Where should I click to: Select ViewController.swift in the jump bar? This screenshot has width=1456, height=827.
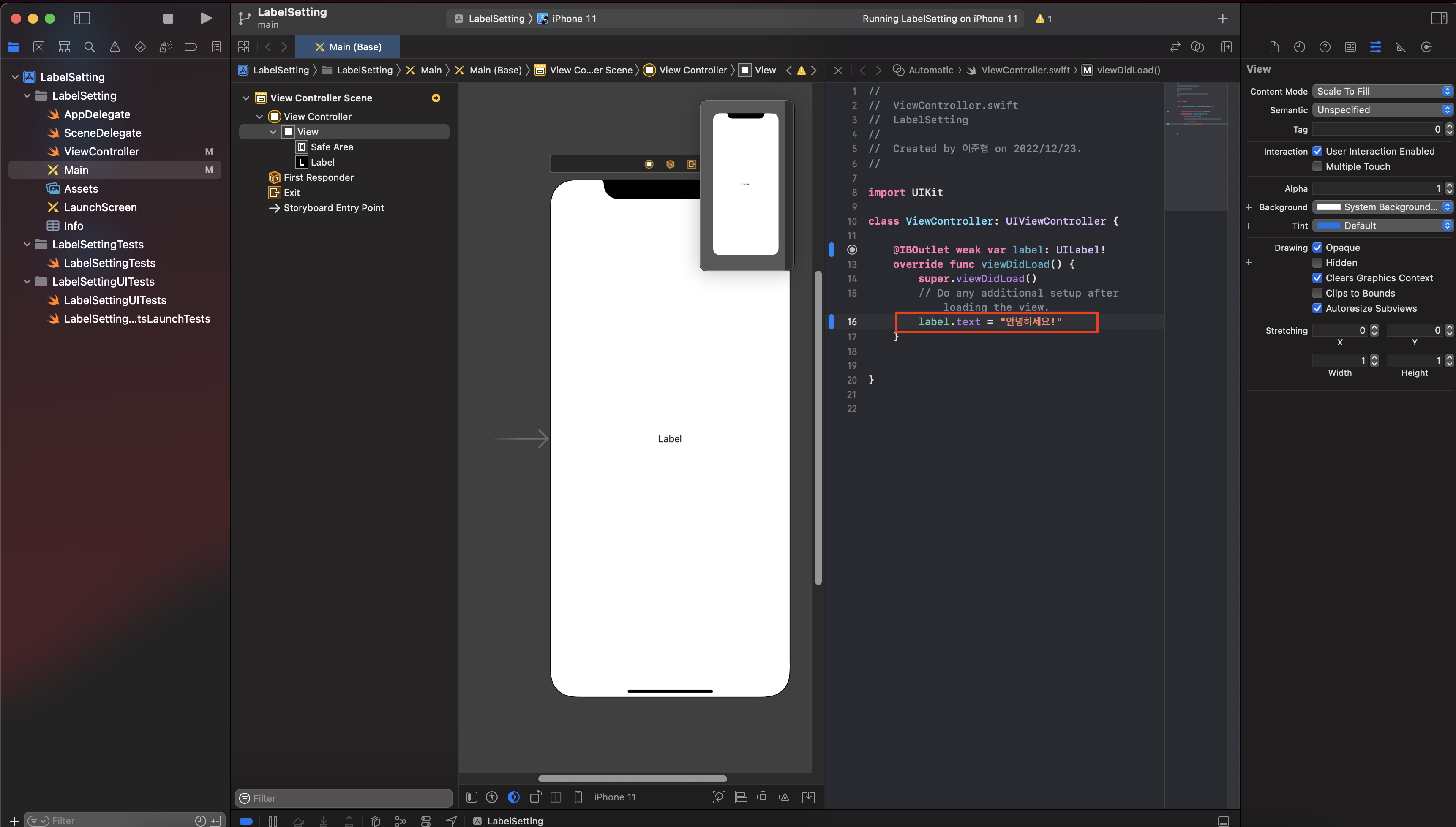tap(1025, 70)
